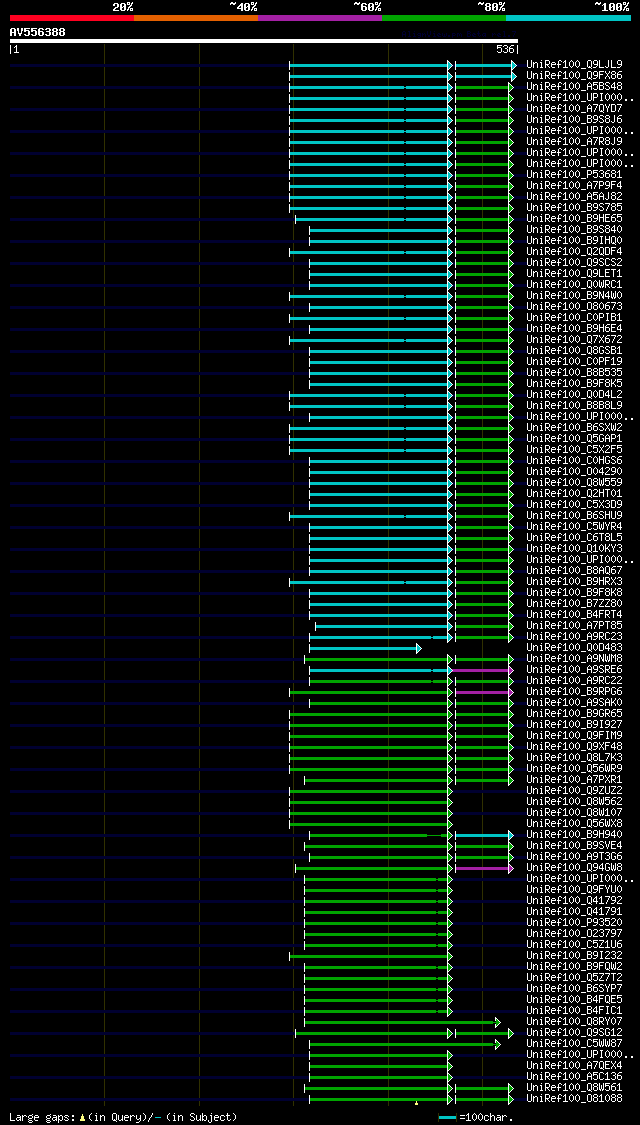Open hit UniRef100_B6SXW2
640x1125 pixels.
point(574,428)
